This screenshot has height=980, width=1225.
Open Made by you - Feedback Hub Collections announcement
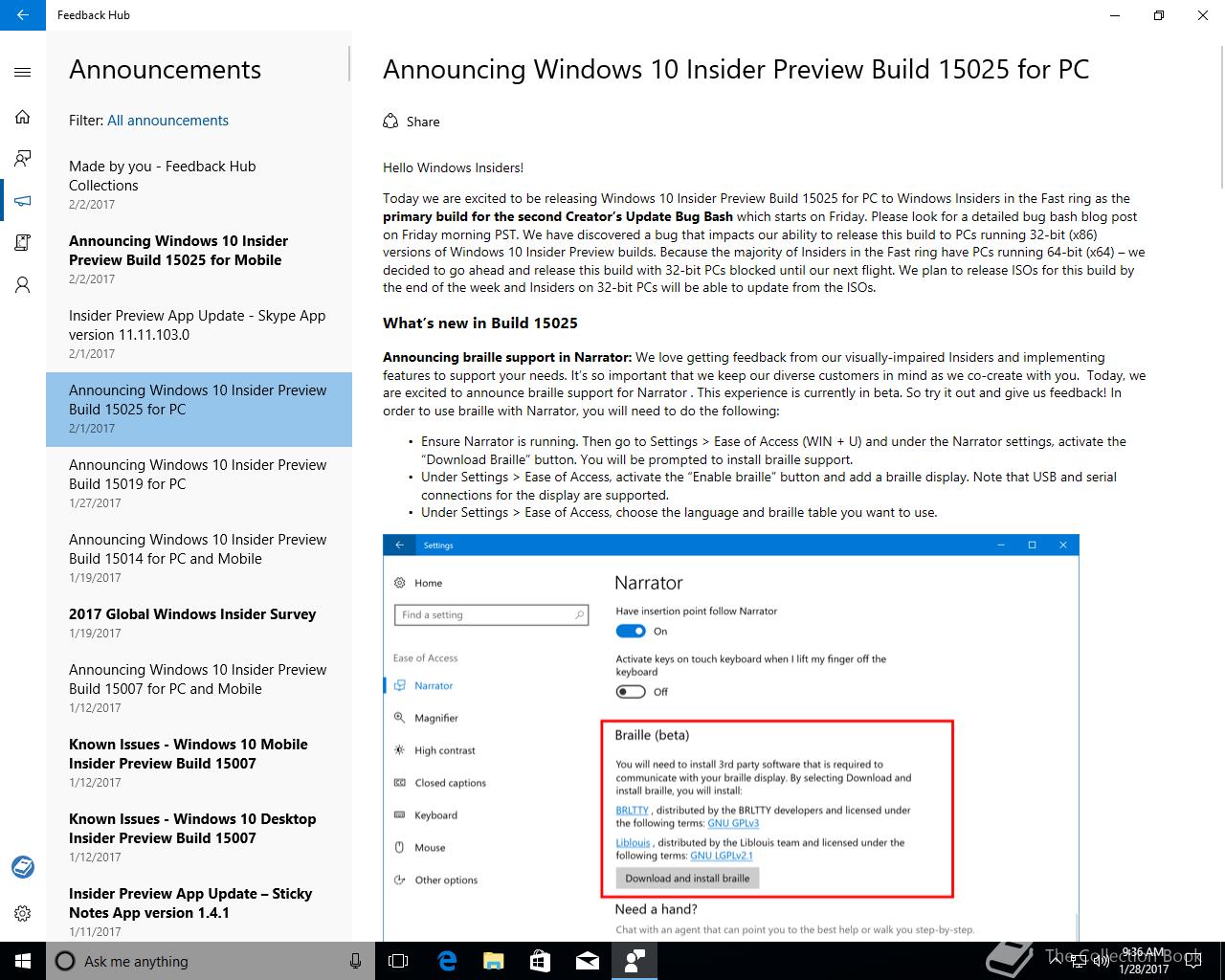[x=199, y=185]
